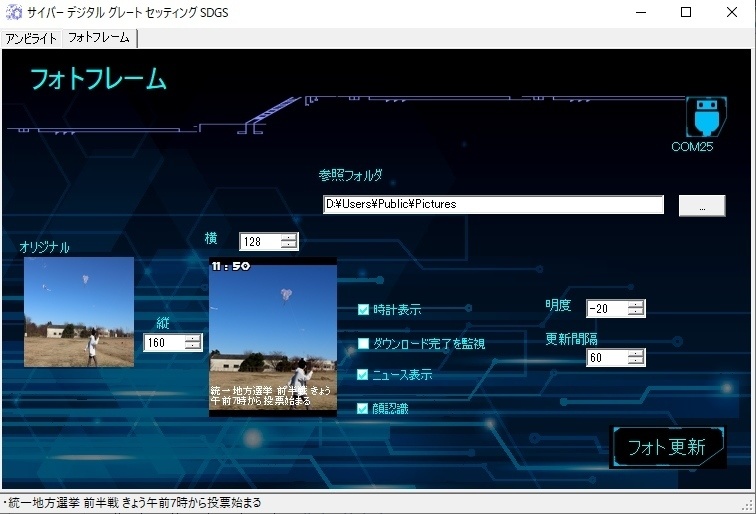Click the USB connector COM25 icon
Image resolution: width=756 pixels, height=514 pixels.
pyautogui.click(x=706, y=117)
